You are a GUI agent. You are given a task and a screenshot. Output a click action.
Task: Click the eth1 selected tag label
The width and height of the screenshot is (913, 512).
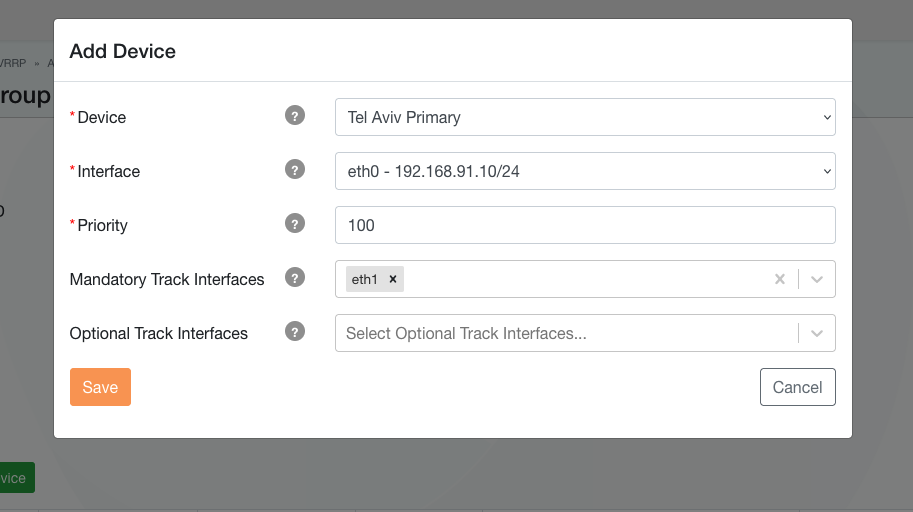click(365, 280)
